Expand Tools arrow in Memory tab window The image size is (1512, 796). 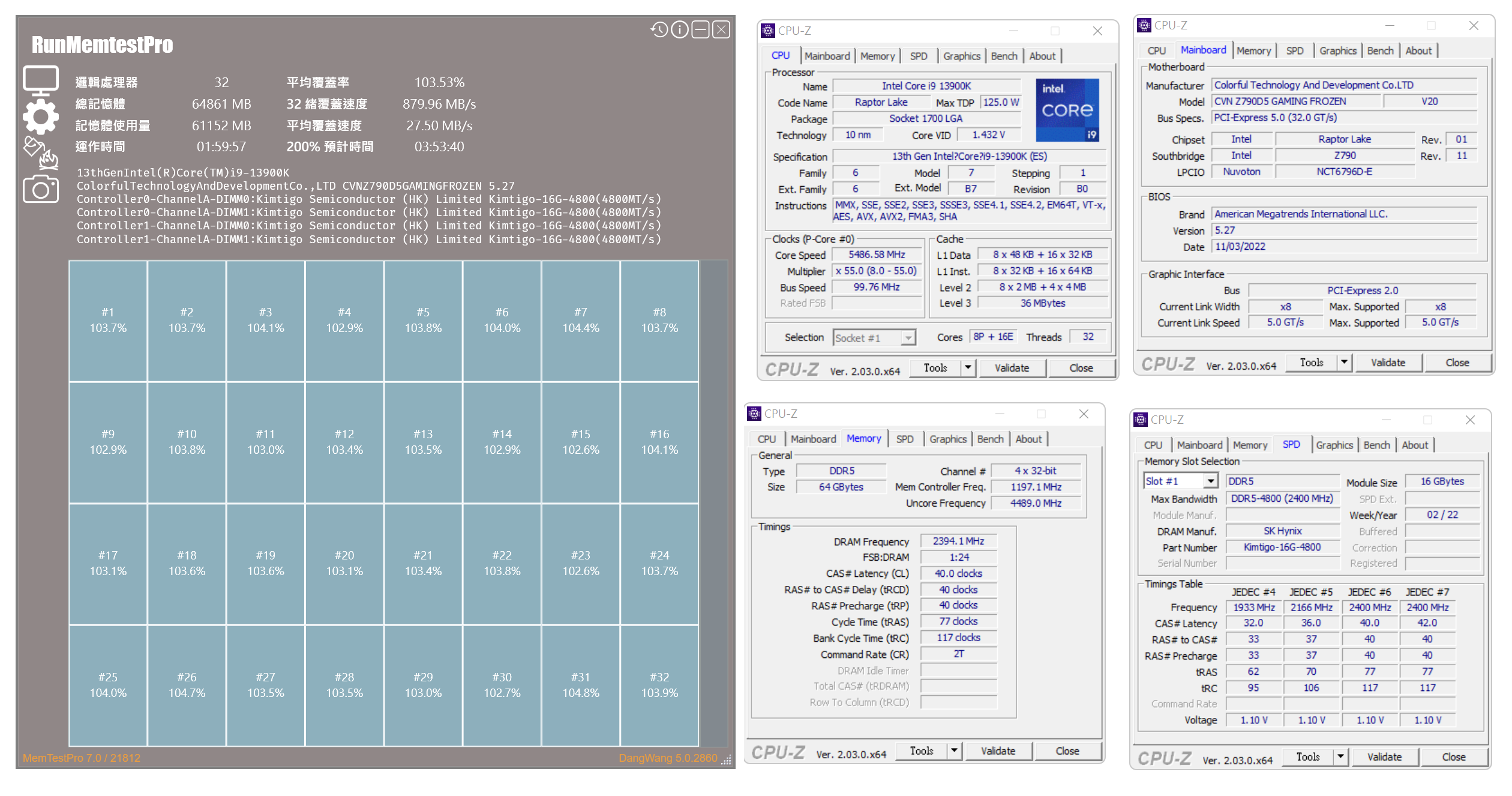tap(953, 751)
